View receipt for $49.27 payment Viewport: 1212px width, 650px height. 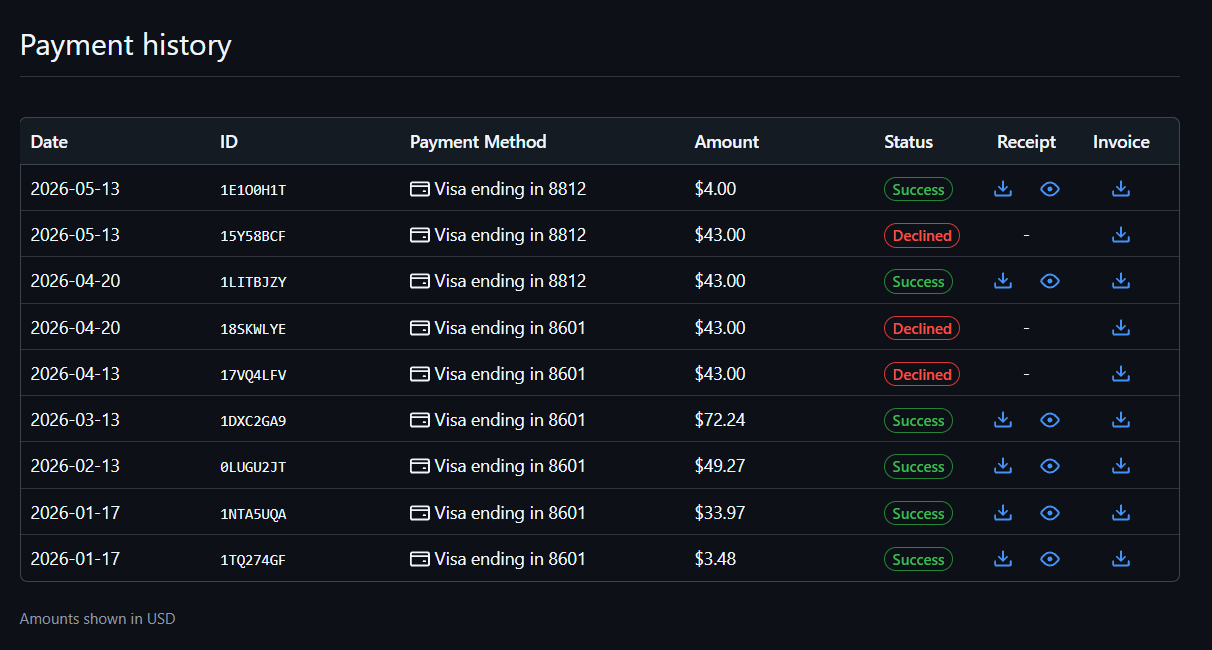tap(1049, 466)
